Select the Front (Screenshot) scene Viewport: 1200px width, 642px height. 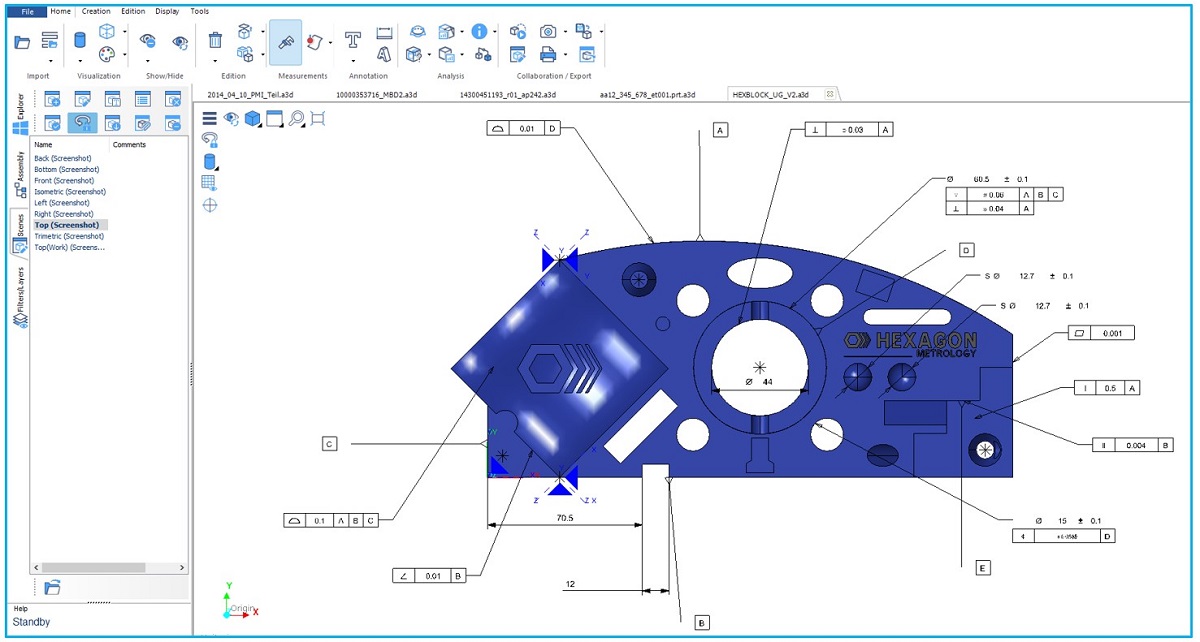(64, 181)
